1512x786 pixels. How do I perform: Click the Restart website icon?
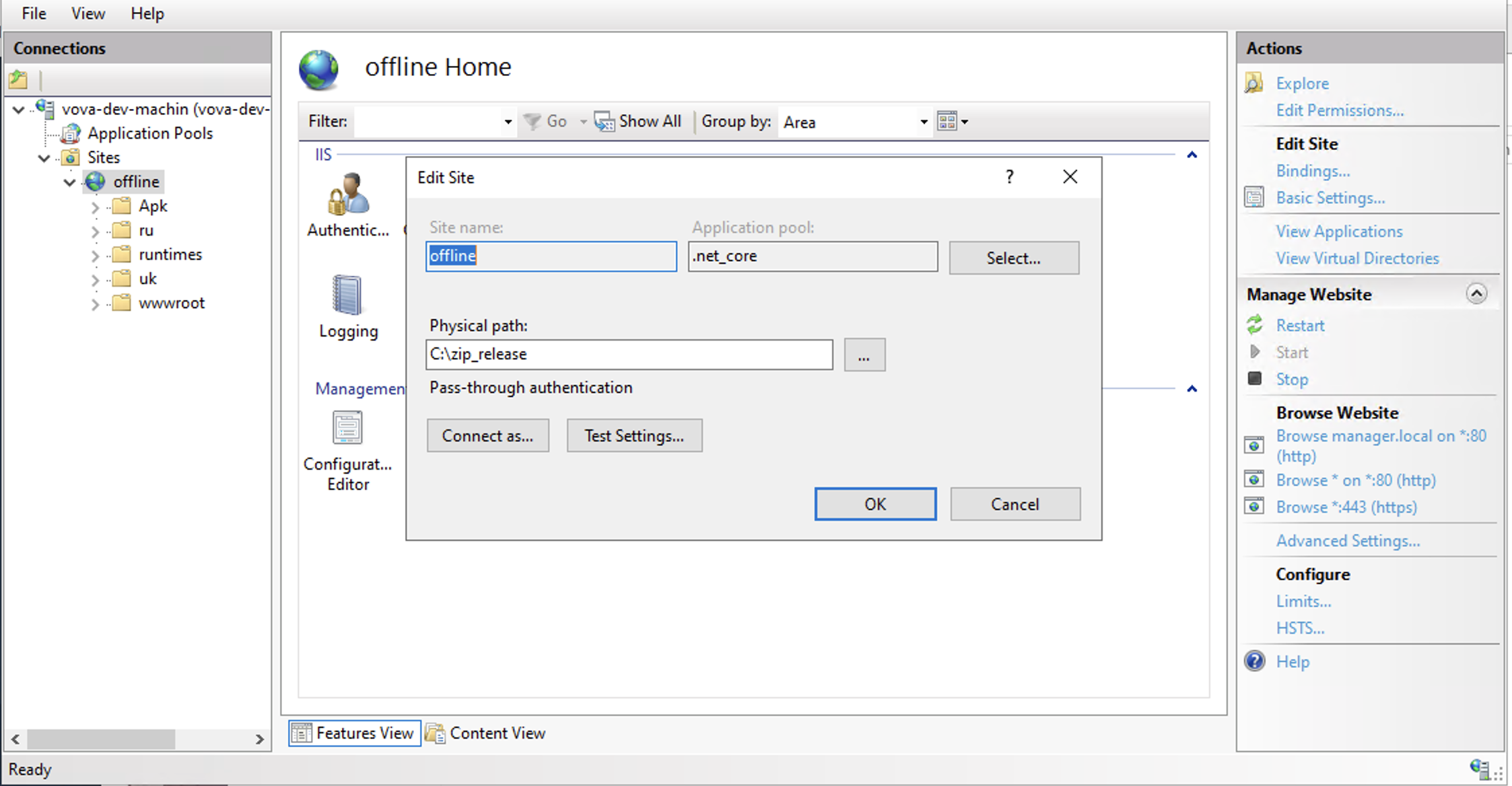1255,325
